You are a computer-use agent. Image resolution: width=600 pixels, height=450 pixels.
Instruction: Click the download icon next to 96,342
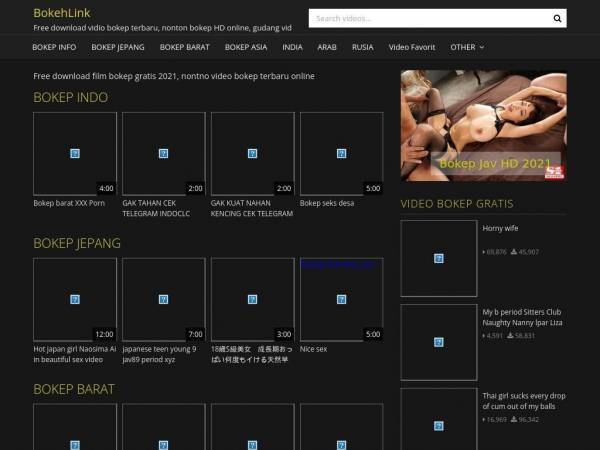coord(514,419)
